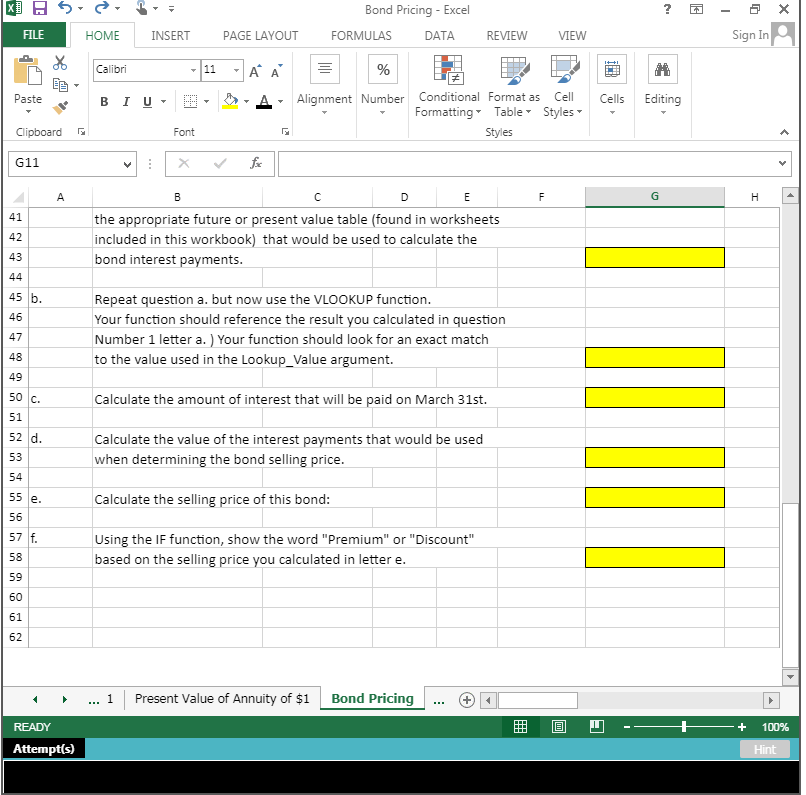Click the Cells group icon
Viewport: 806px width, 795px height.
[x=611, y=70]
